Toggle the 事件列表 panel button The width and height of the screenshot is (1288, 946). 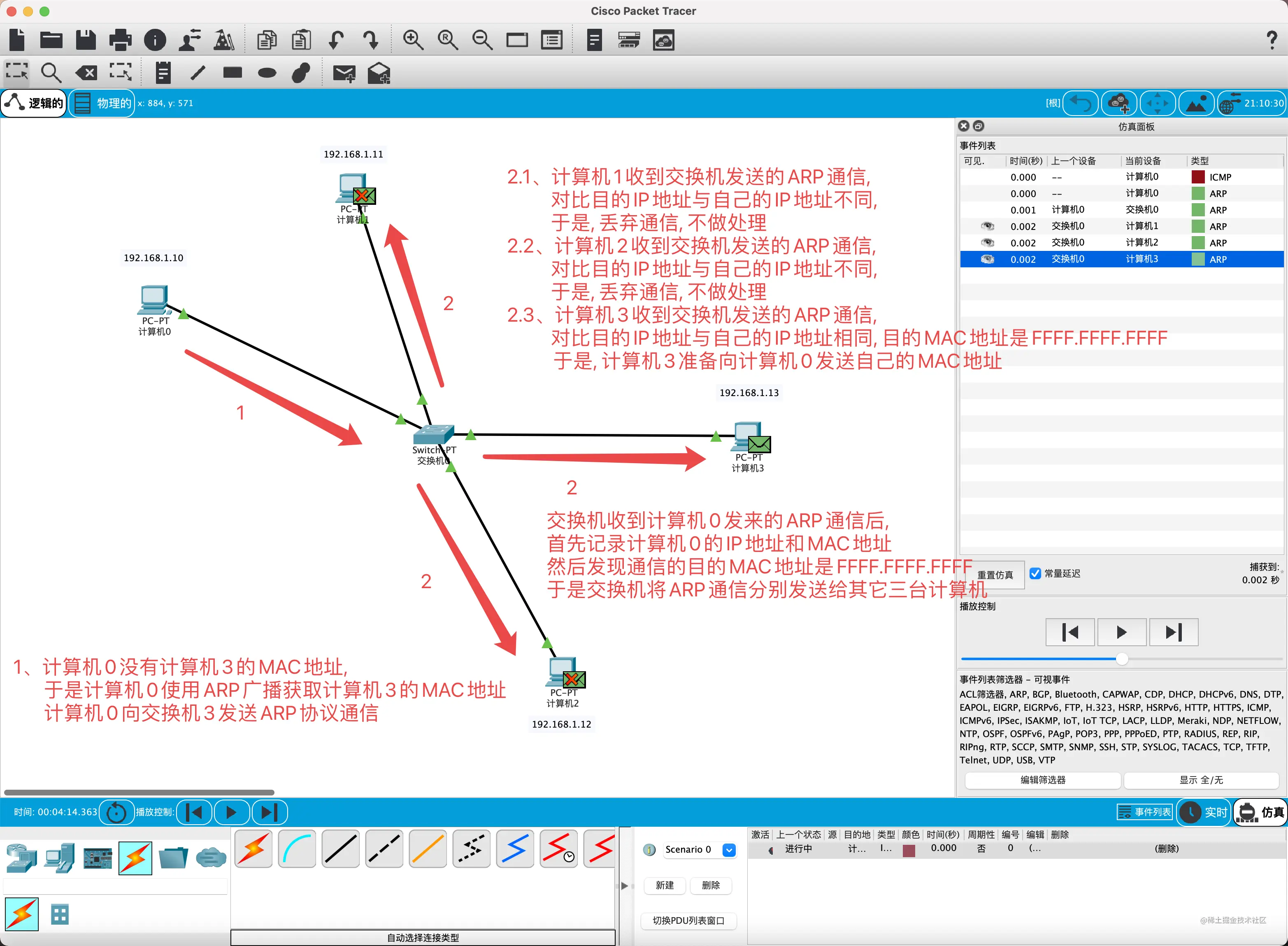(1145, 812)
